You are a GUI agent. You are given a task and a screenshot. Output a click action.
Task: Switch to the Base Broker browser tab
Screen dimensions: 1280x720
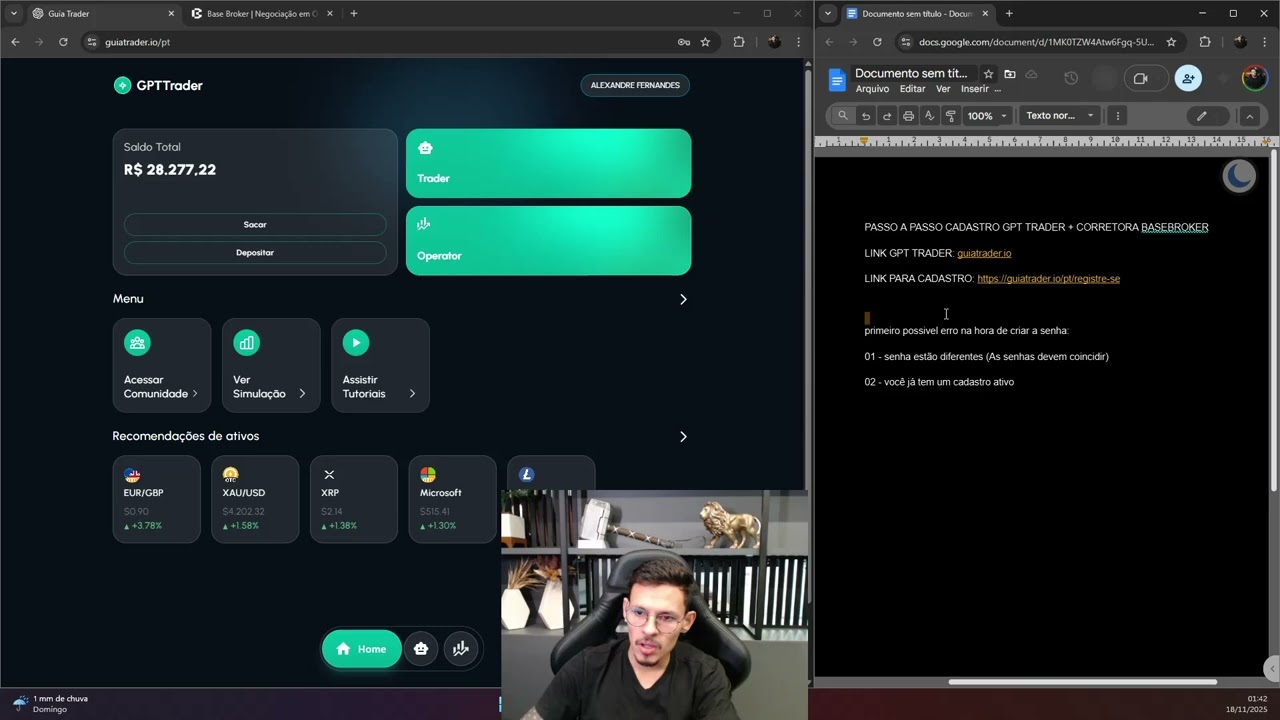(260, 14)
